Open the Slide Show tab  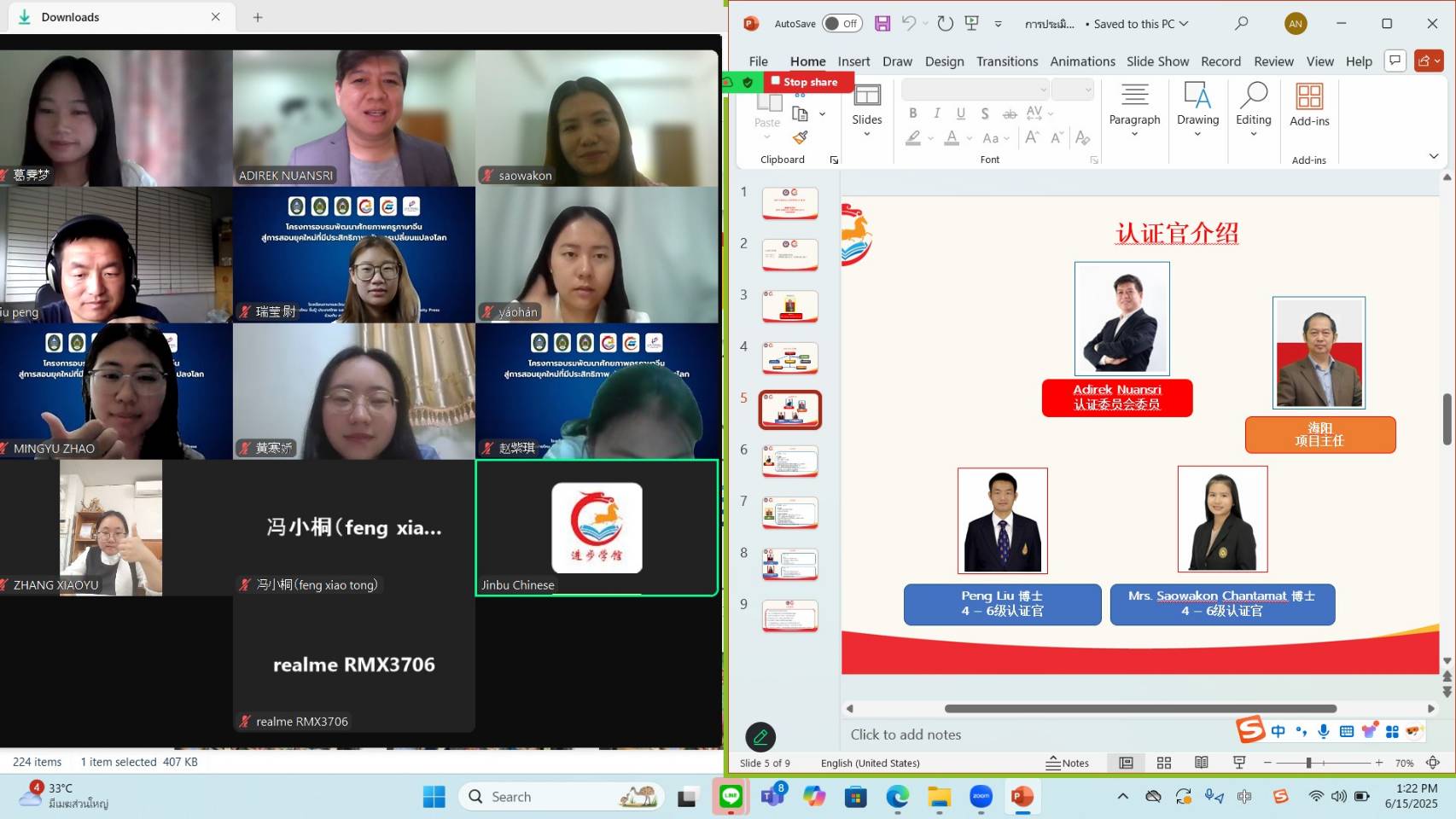1157,61
